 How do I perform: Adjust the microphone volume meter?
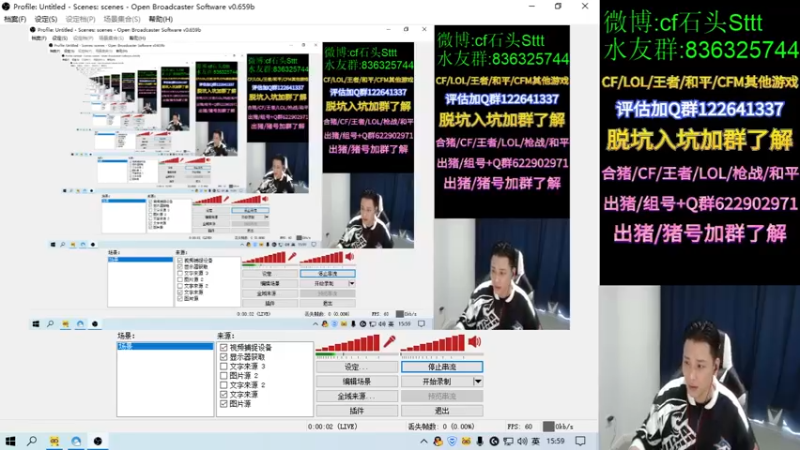[348, 343]
